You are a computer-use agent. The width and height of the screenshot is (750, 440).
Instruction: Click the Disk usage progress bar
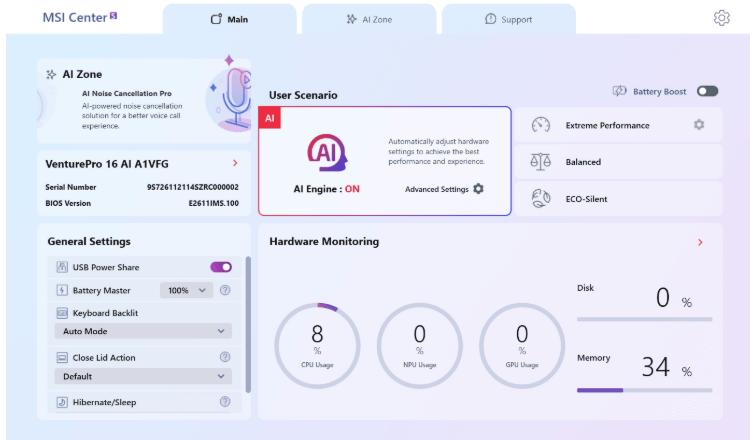click(x=644, y=319)
